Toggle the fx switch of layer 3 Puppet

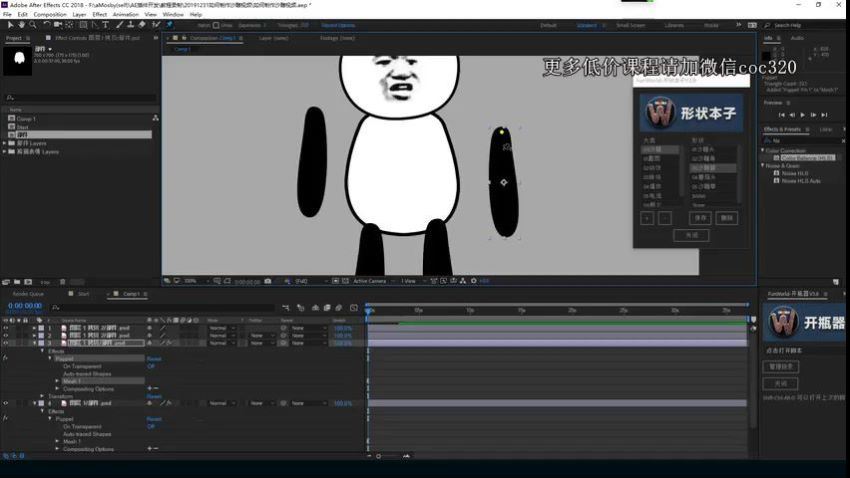pyautogui.click(x=5, y=358)
